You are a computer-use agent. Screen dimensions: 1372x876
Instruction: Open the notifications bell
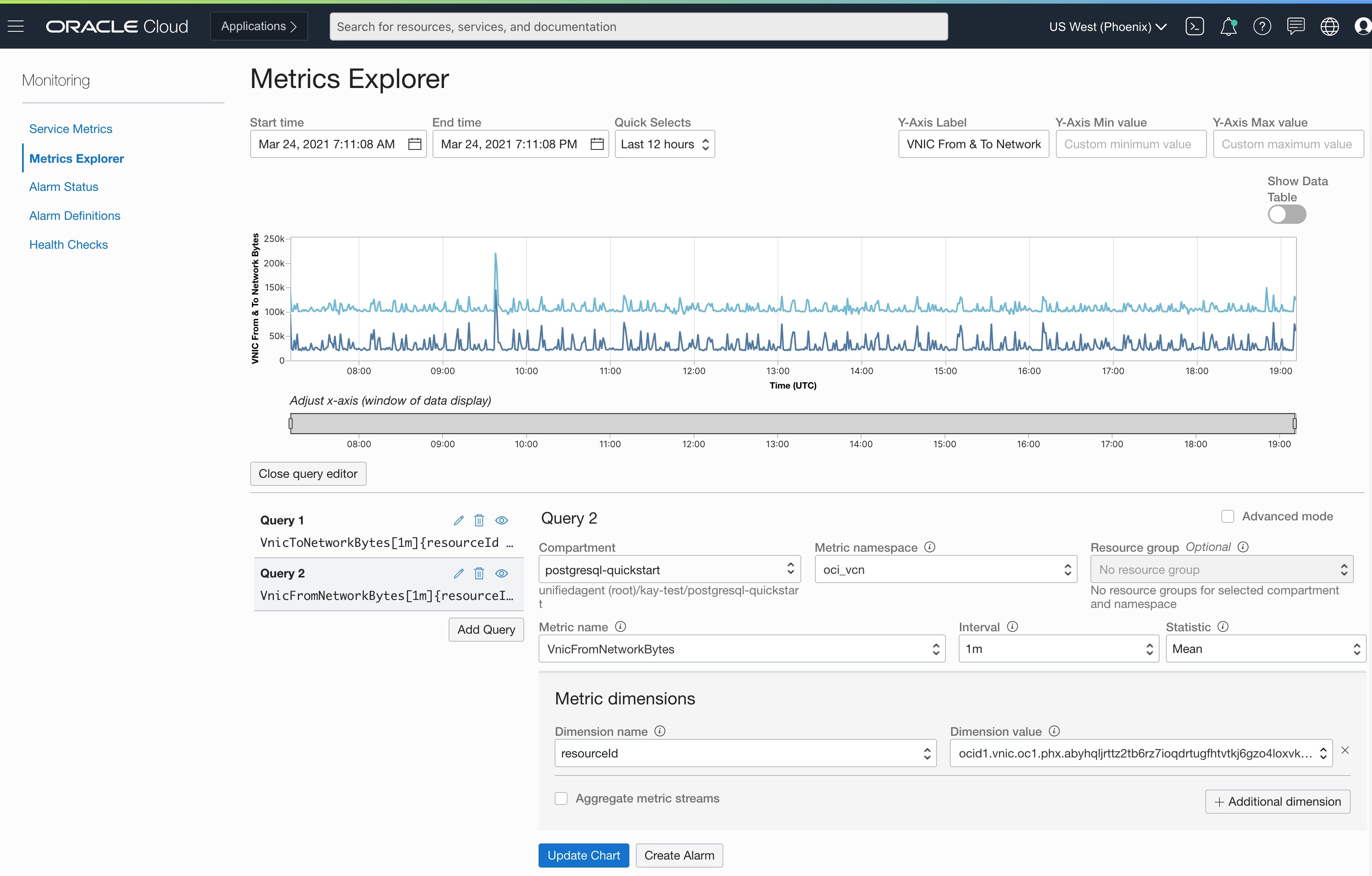pyautogui.click(x=1229, y=26)
